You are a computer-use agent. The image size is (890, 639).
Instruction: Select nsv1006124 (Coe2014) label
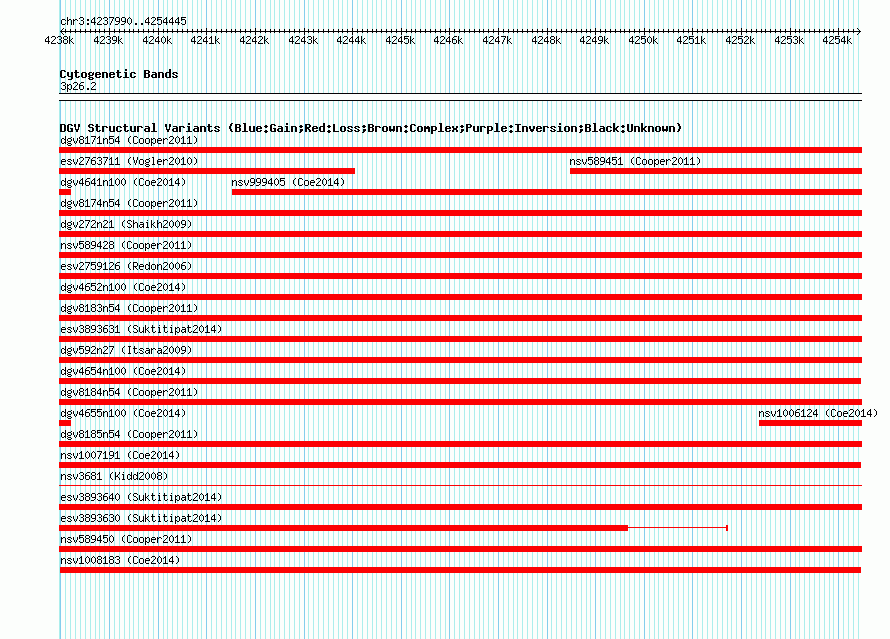pos(818,414)
